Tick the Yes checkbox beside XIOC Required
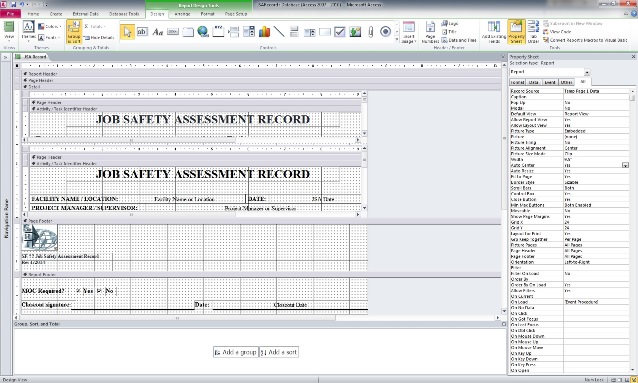 79,291
